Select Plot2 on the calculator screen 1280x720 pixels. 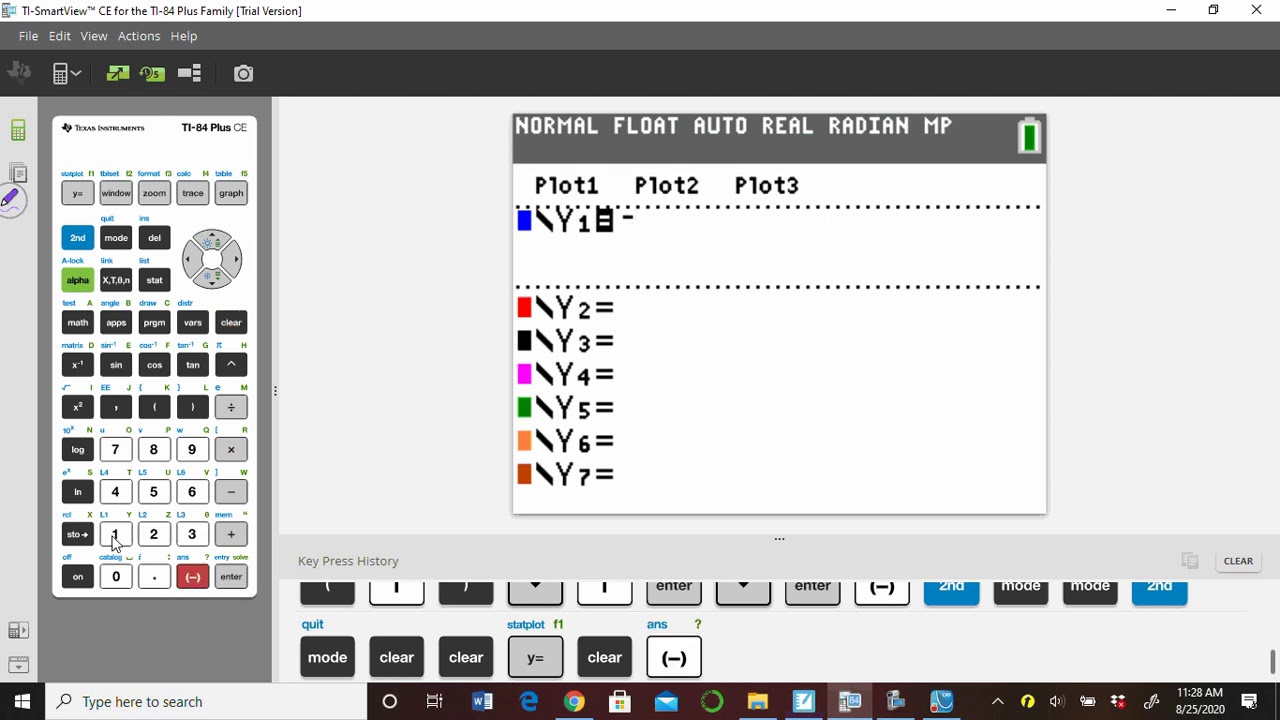coord(666,186)
